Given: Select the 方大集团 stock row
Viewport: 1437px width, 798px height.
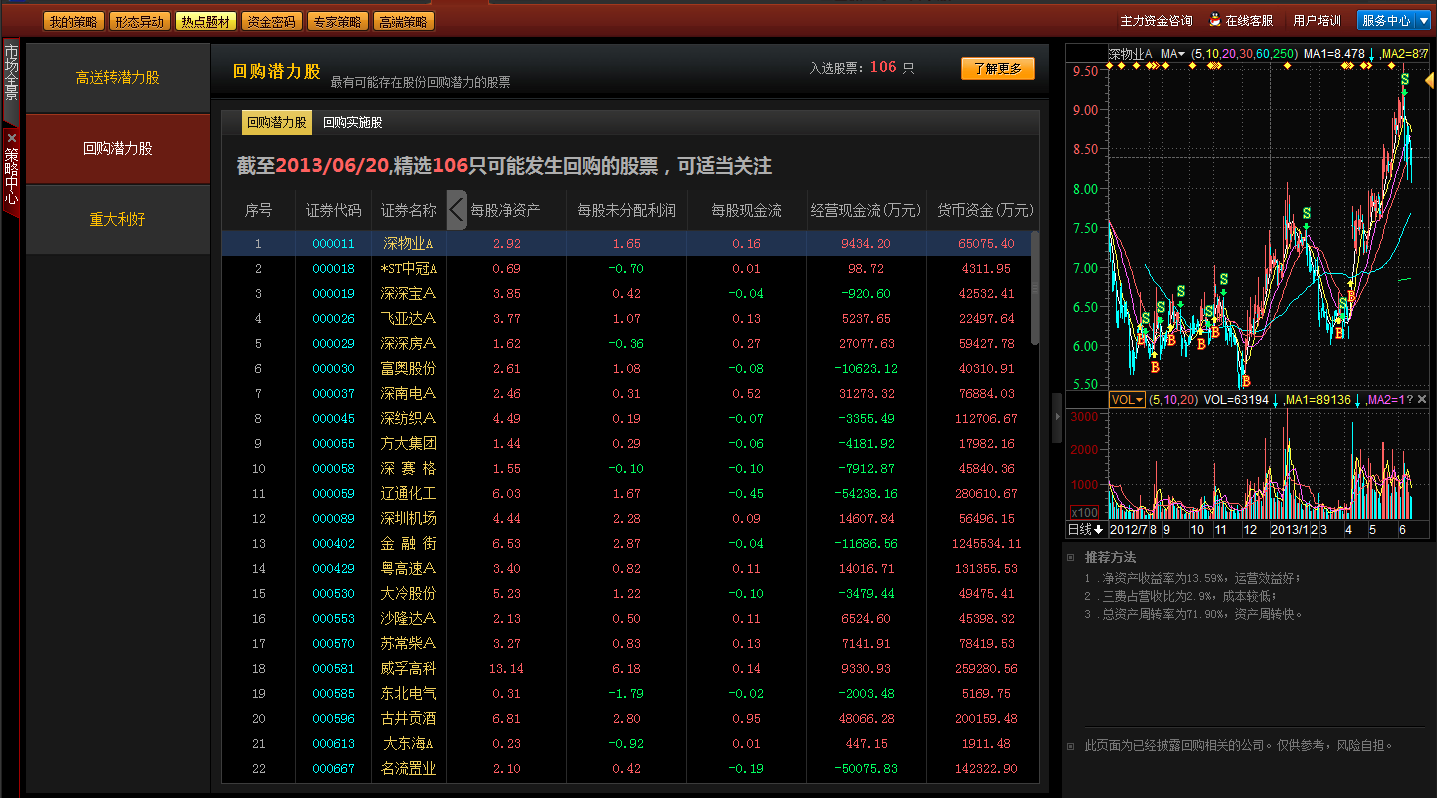Looking at the screenshot, I should pos(625,443).
